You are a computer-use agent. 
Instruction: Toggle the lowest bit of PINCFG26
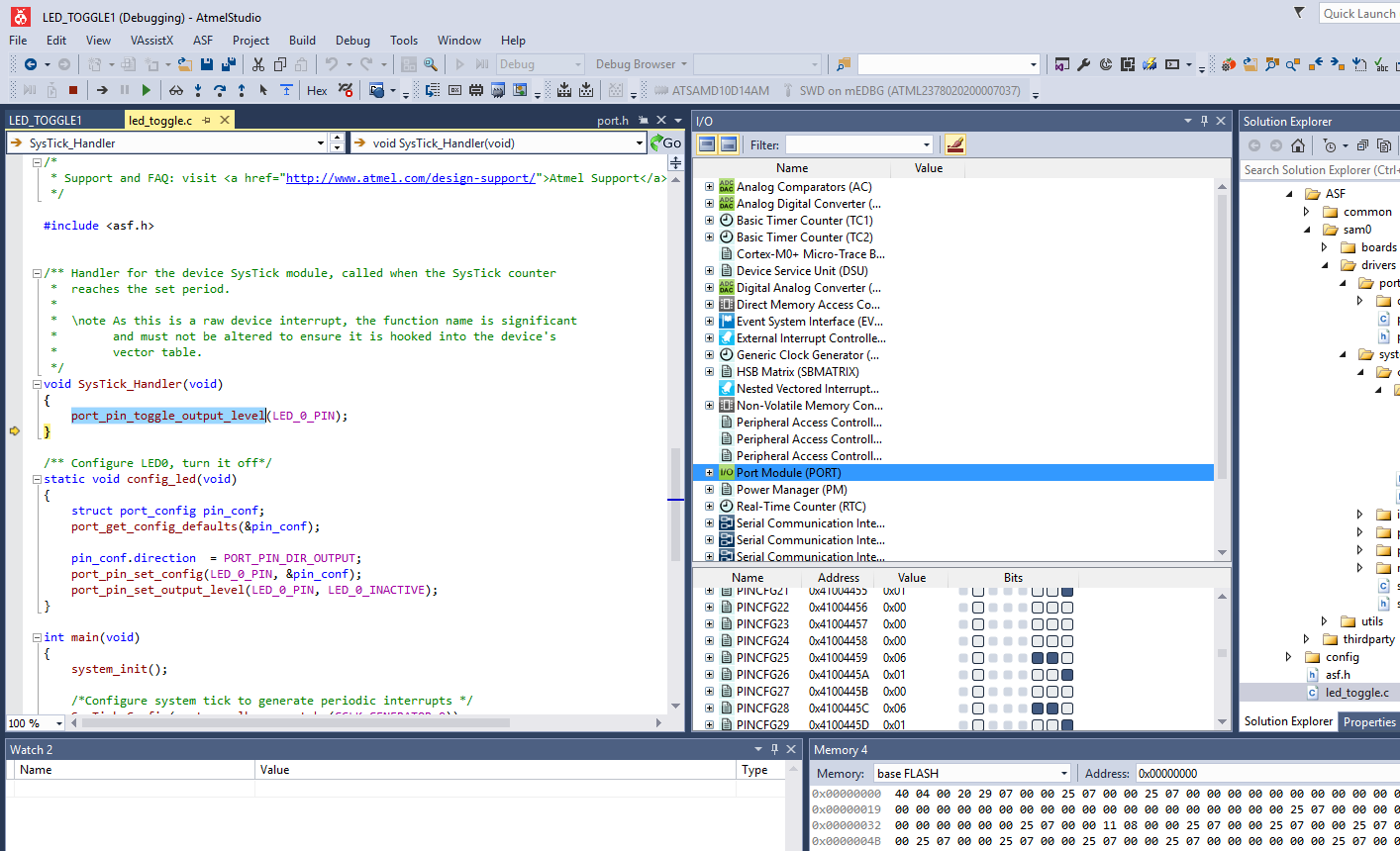click(x=1067, y=675)
